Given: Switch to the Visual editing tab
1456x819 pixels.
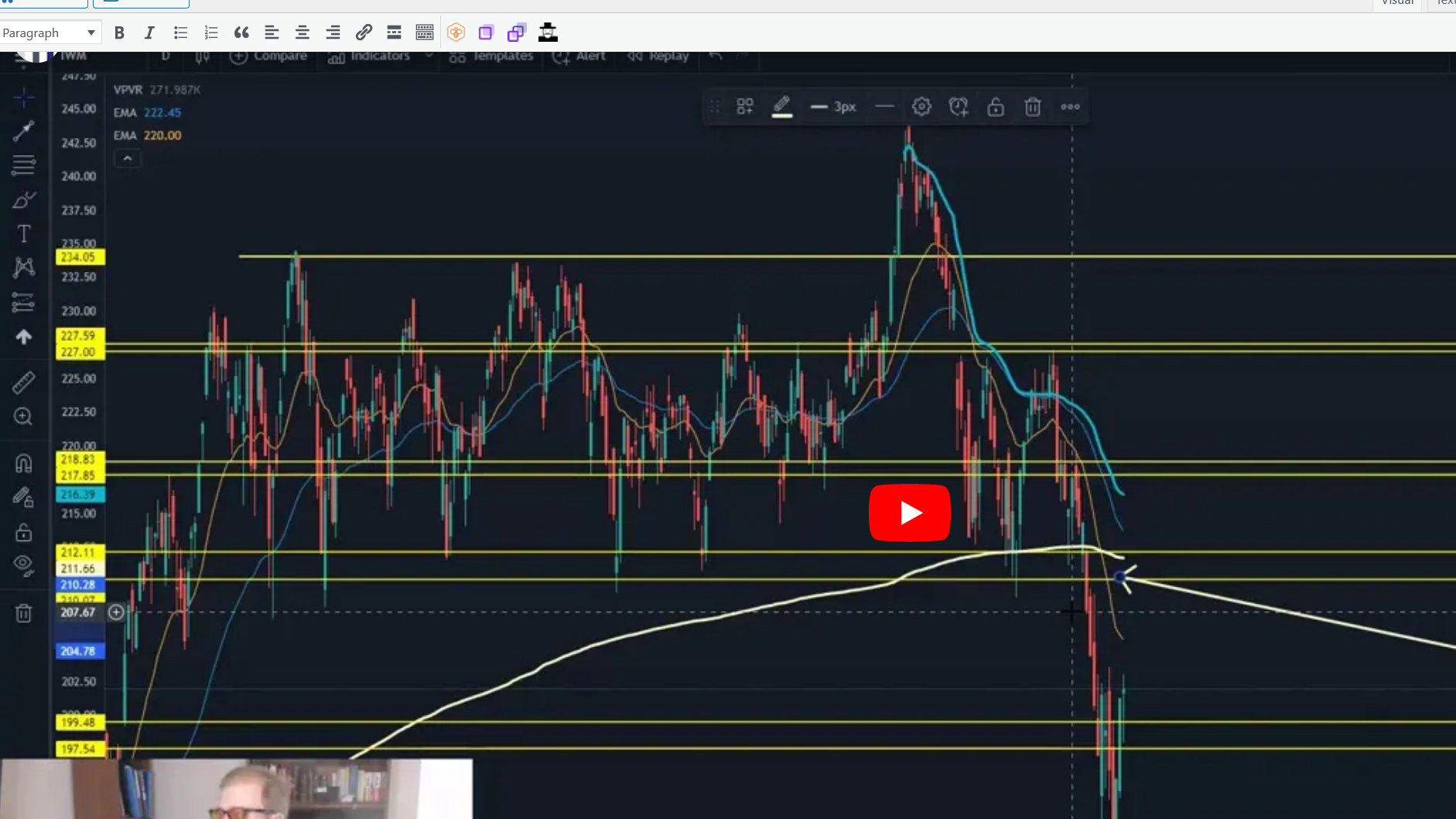Looking at the screenshot, I should [x=1397, y=3].
